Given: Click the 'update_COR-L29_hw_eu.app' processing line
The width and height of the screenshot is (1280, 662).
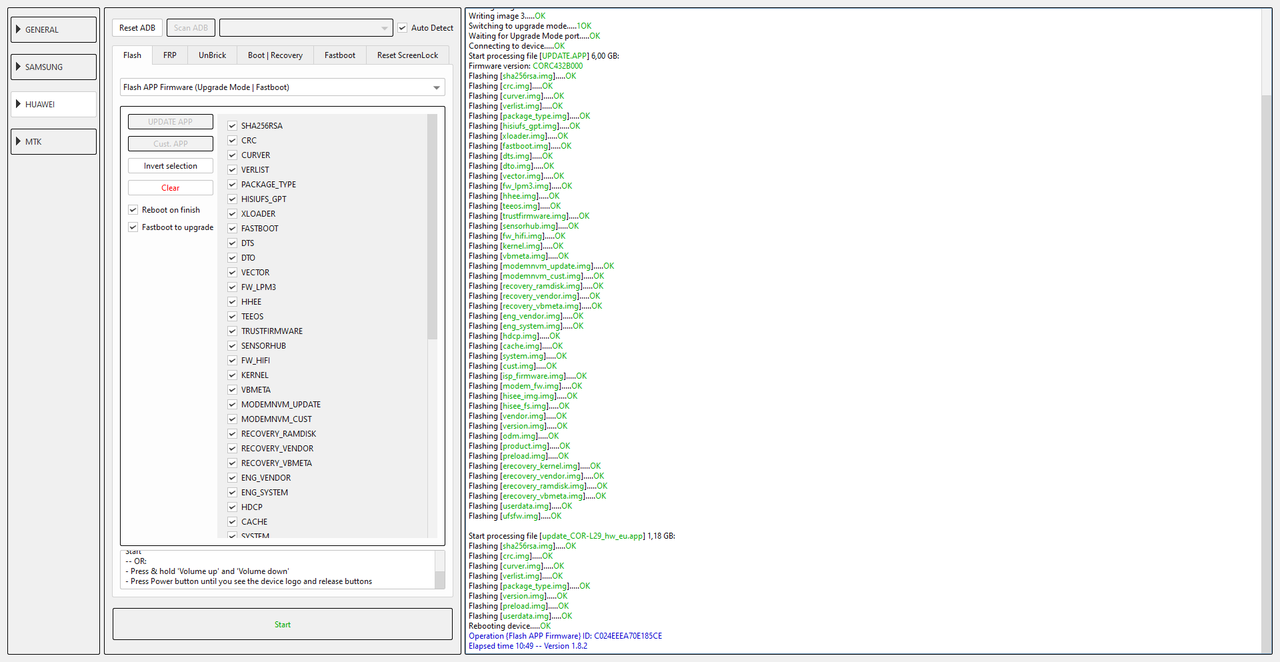Looking at the screenshot, I should click(x=571, y=536).
